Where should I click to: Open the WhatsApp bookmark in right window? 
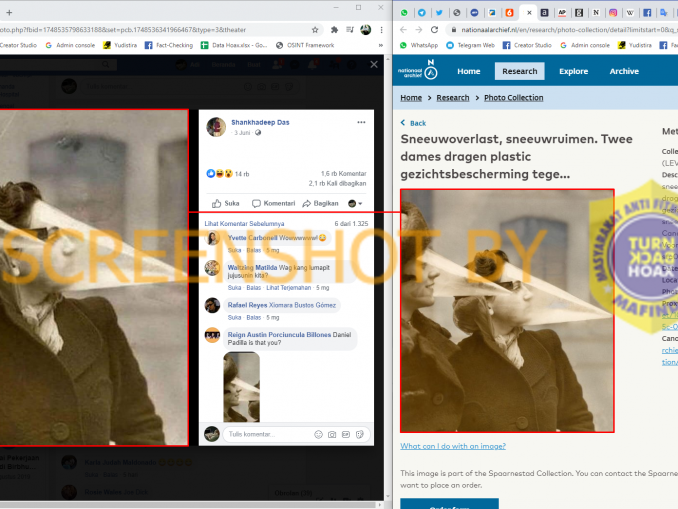[x=419, y=45]
